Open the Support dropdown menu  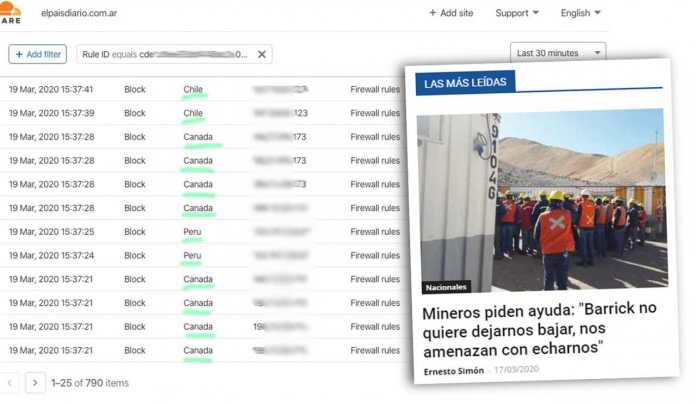coord(517,13)
